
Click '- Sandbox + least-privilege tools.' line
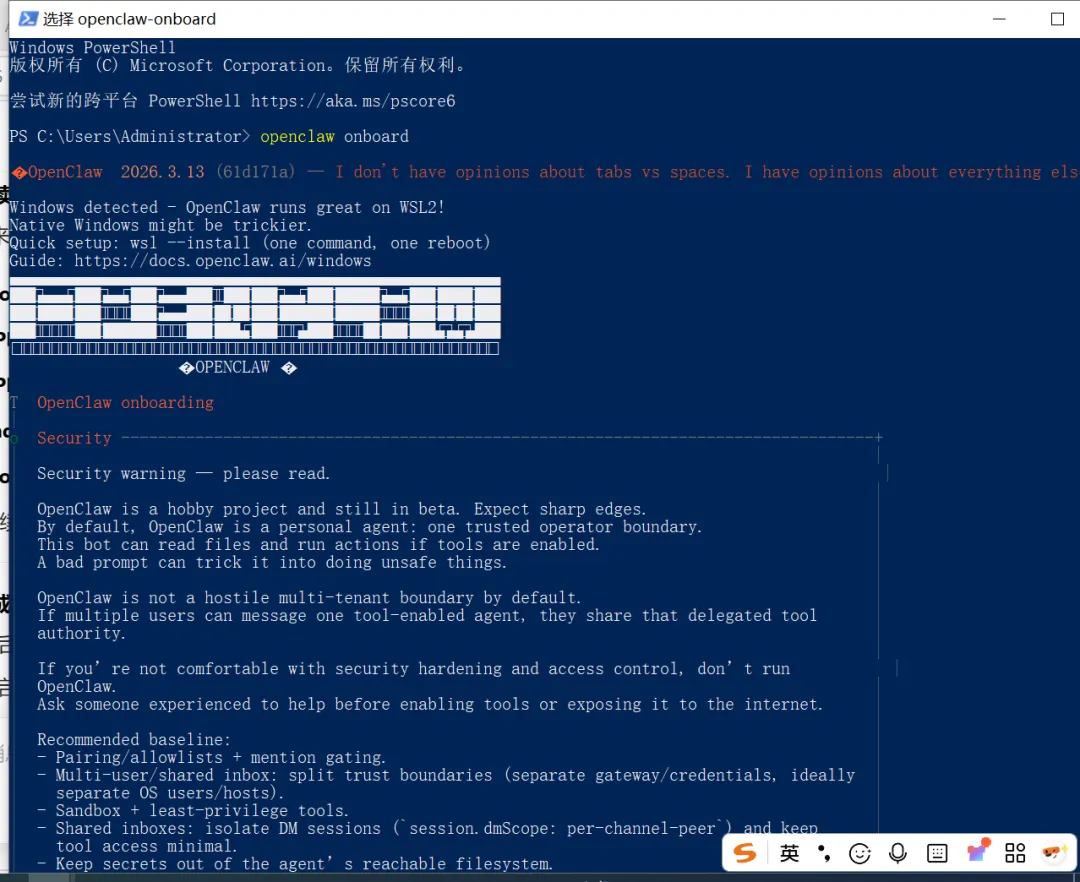click(x=193, y=811)
